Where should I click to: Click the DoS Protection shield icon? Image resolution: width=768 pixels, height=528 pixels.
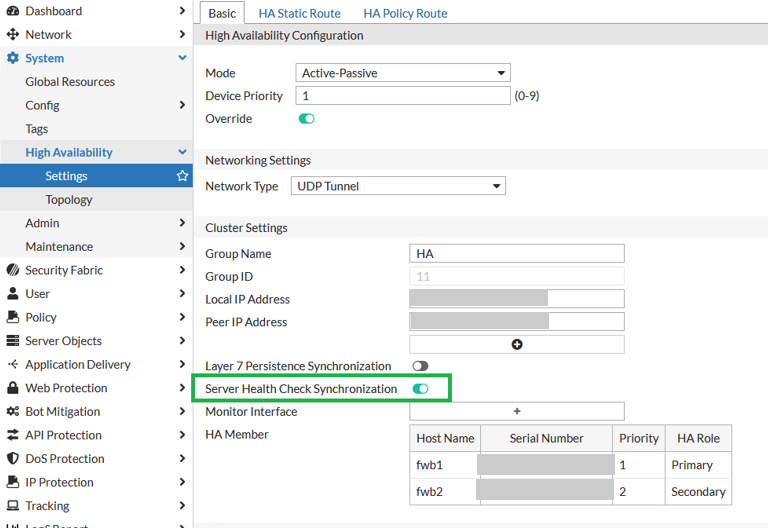[x=13, y=459]
